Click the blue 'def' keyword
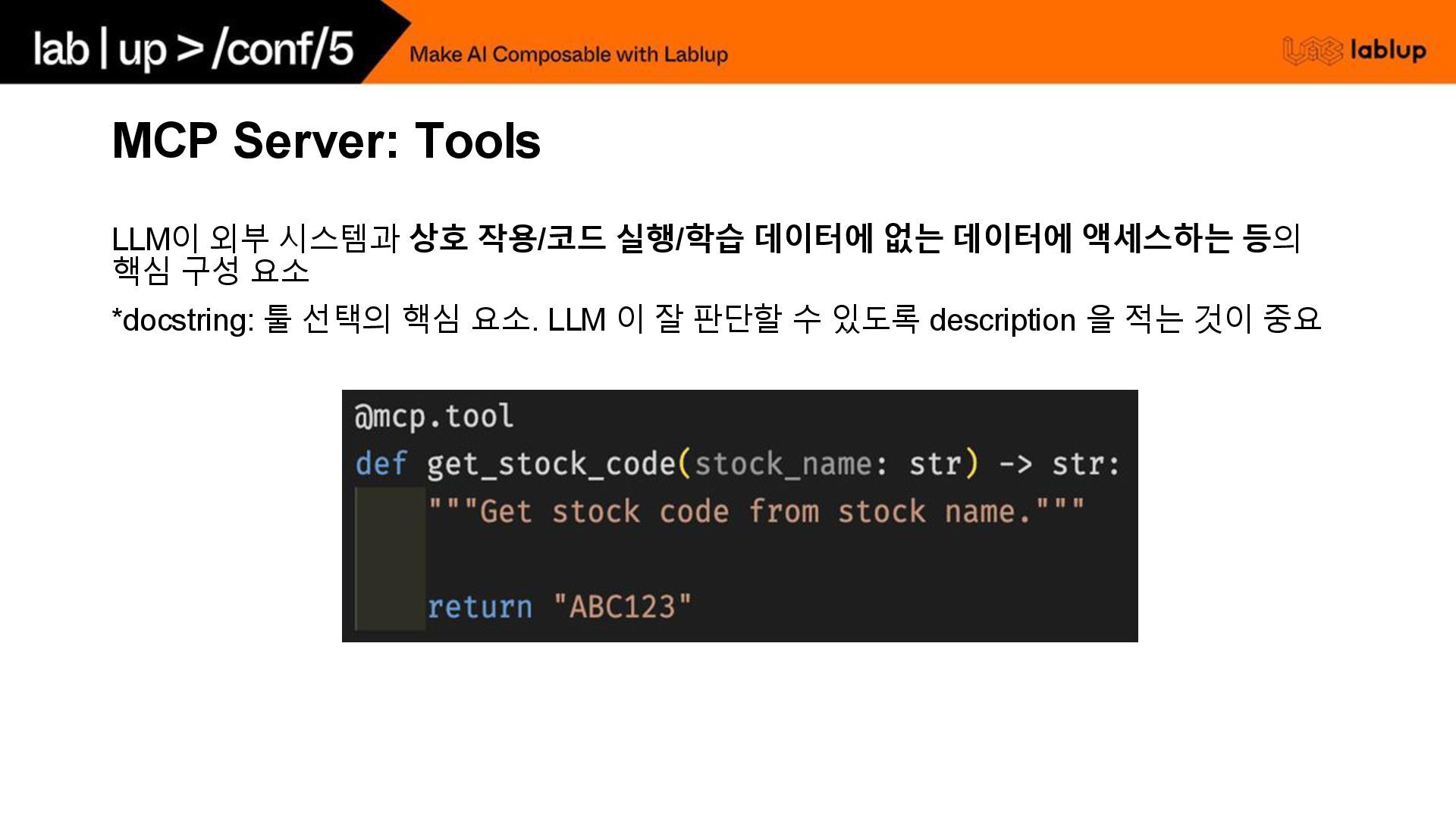The width and height of the screenshot is (1456, 819). (381, 463)
